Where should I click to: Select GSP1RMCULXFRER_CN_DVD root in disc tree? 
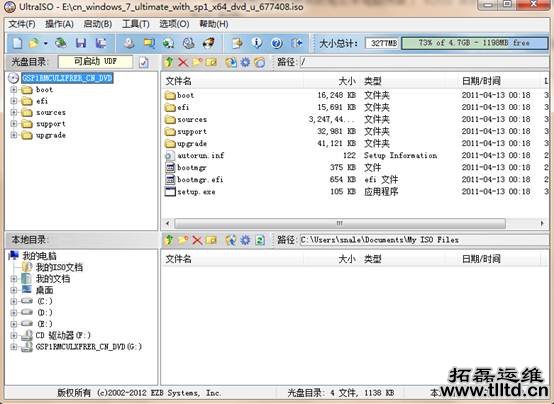(67, 78)
